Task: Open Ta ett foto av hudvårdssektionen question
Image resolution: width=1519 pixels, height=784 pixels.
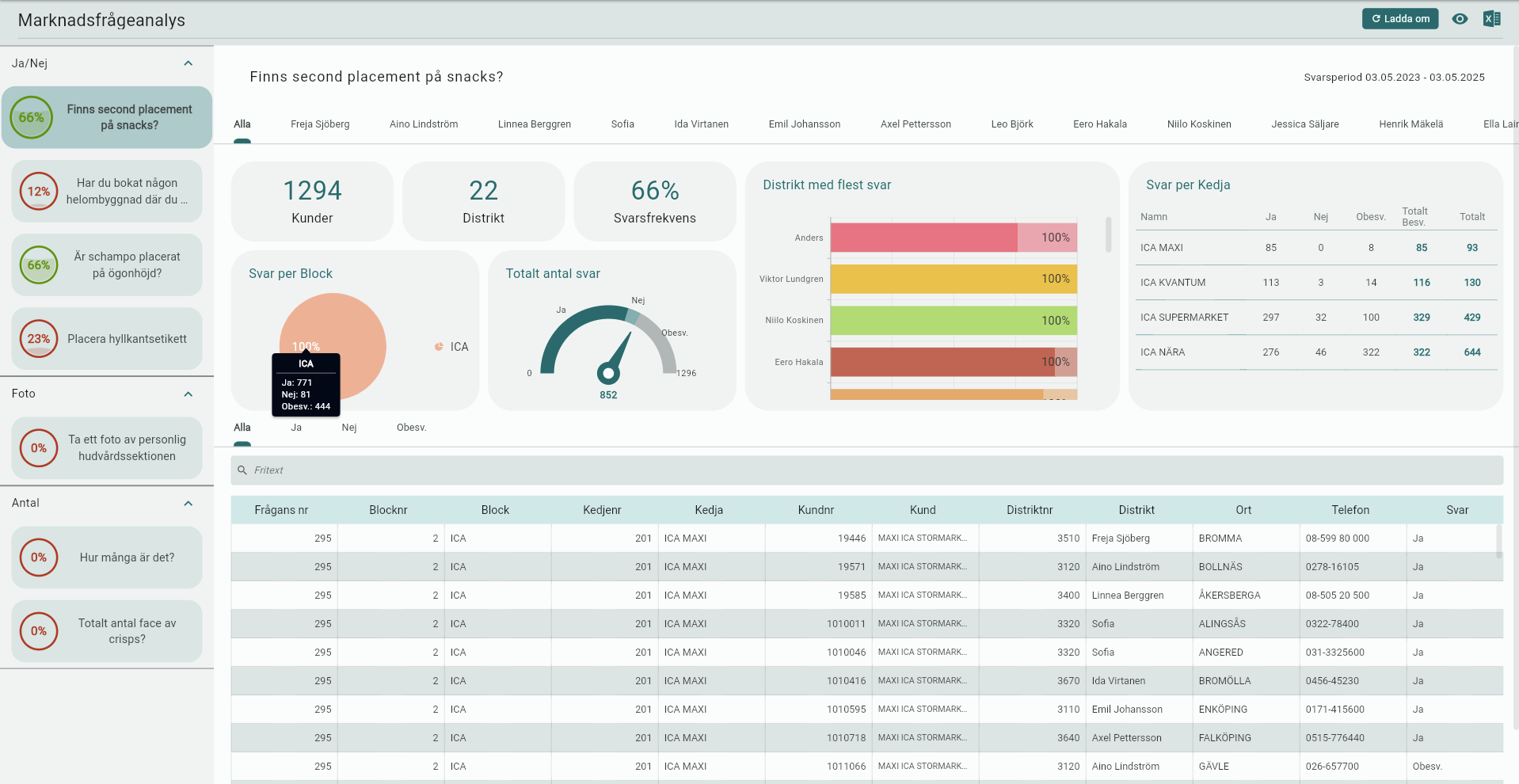Action: click(x=107, y=447)
